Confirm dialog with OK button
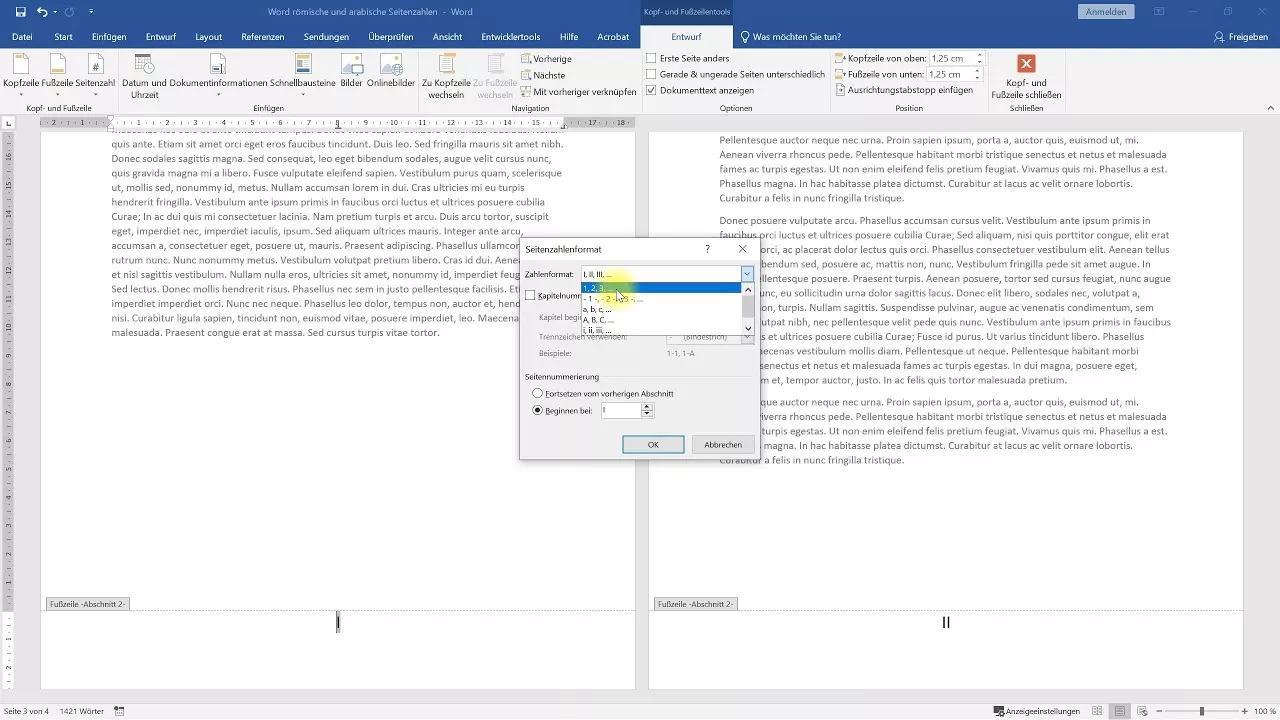The width and height of the screenshot is (1280, 720). [x=652, y=444]
